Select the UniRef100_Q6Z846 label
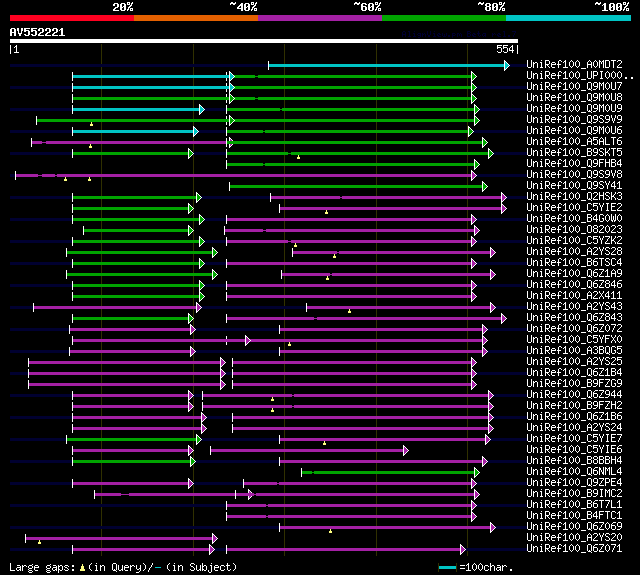This screenshot has width=640, height=575. 574,285
